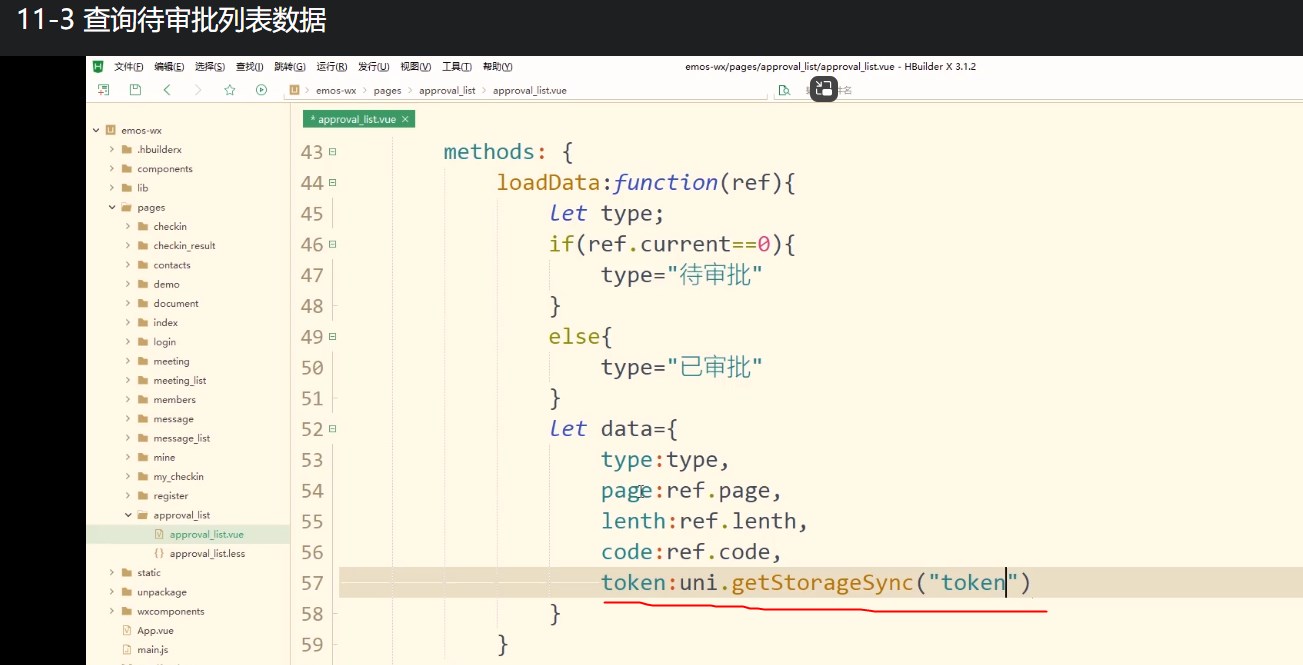Click the components folder icon
1303x665 pixels.
127,169
